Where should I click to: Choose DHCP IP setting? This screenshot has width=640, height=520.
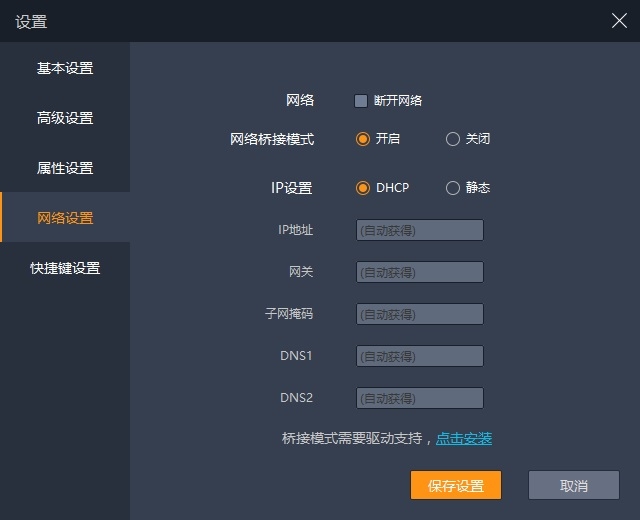(x=362, y=188)
